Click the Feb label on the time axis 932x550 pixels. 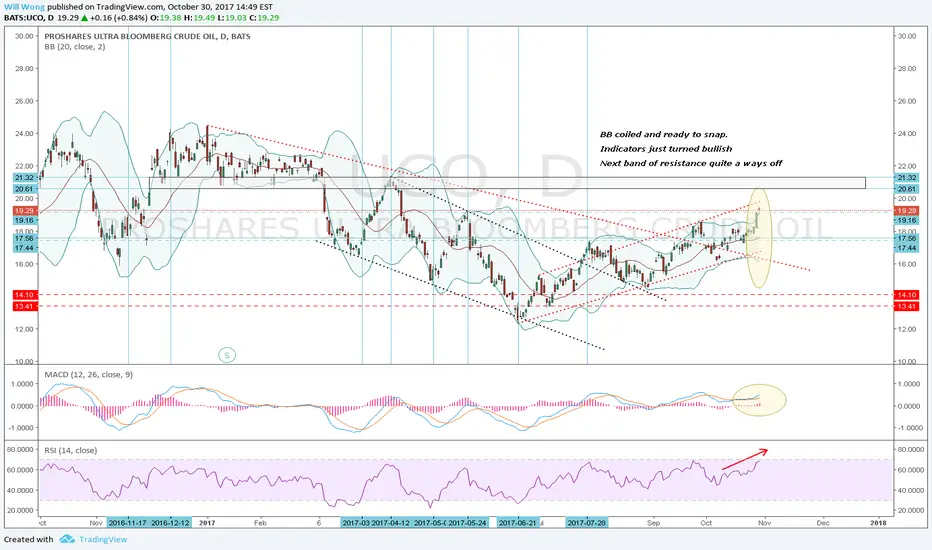(x=260, y=523)
